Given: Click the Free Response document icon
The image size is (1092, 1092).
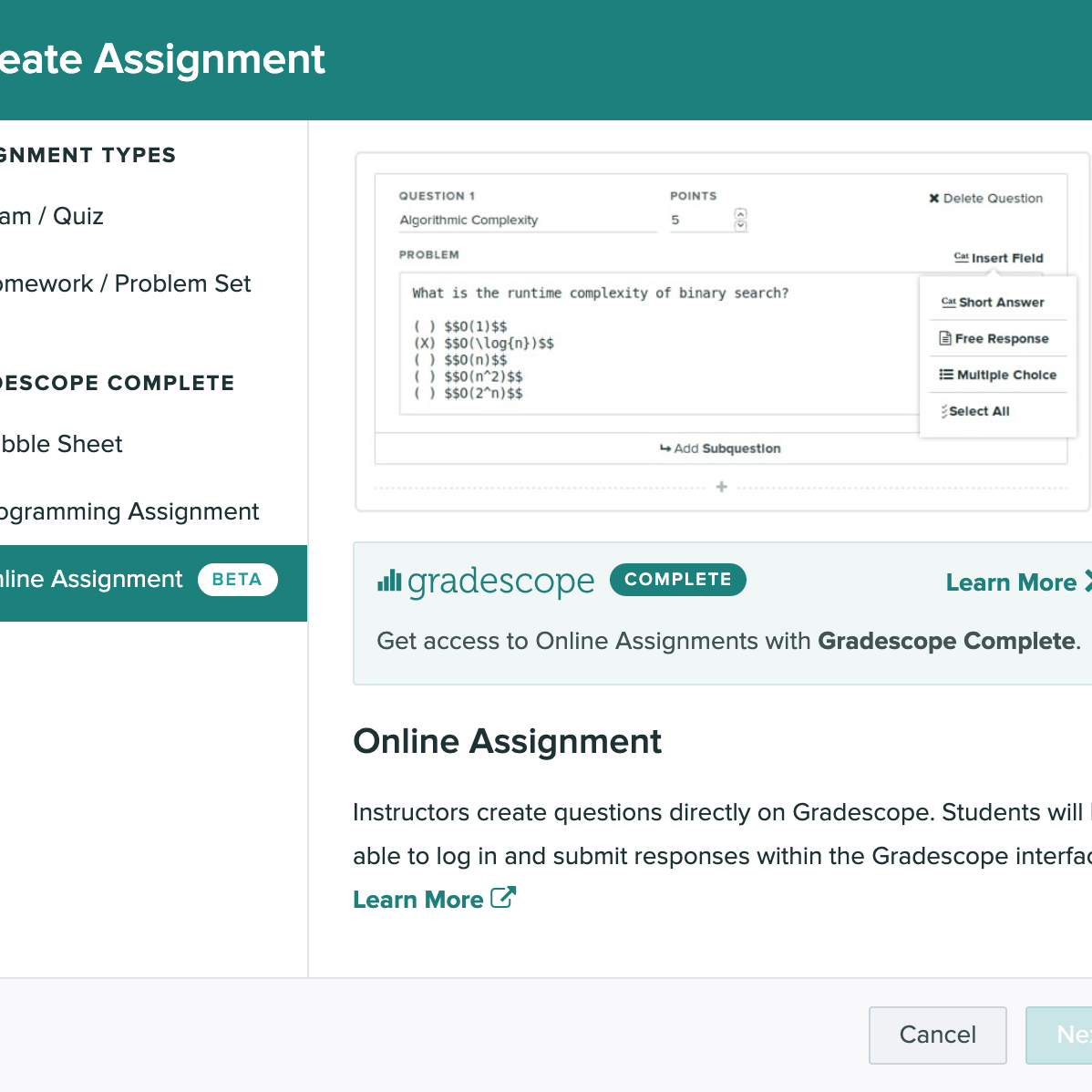Looking at the screenshot, I should [x=945, y=338].
